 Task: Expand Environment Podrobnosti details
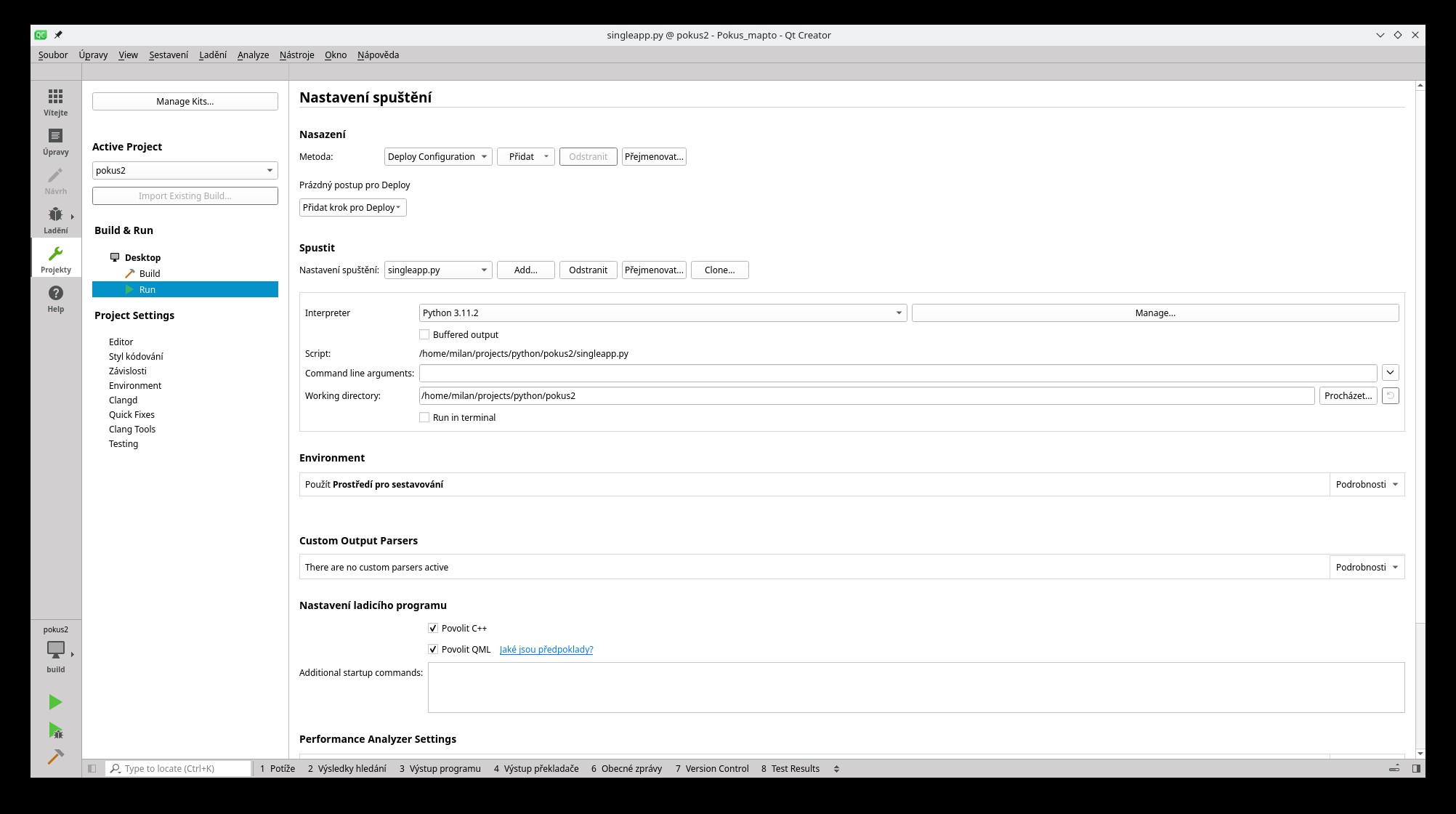pyautogui.click(x=1367, y=484)
